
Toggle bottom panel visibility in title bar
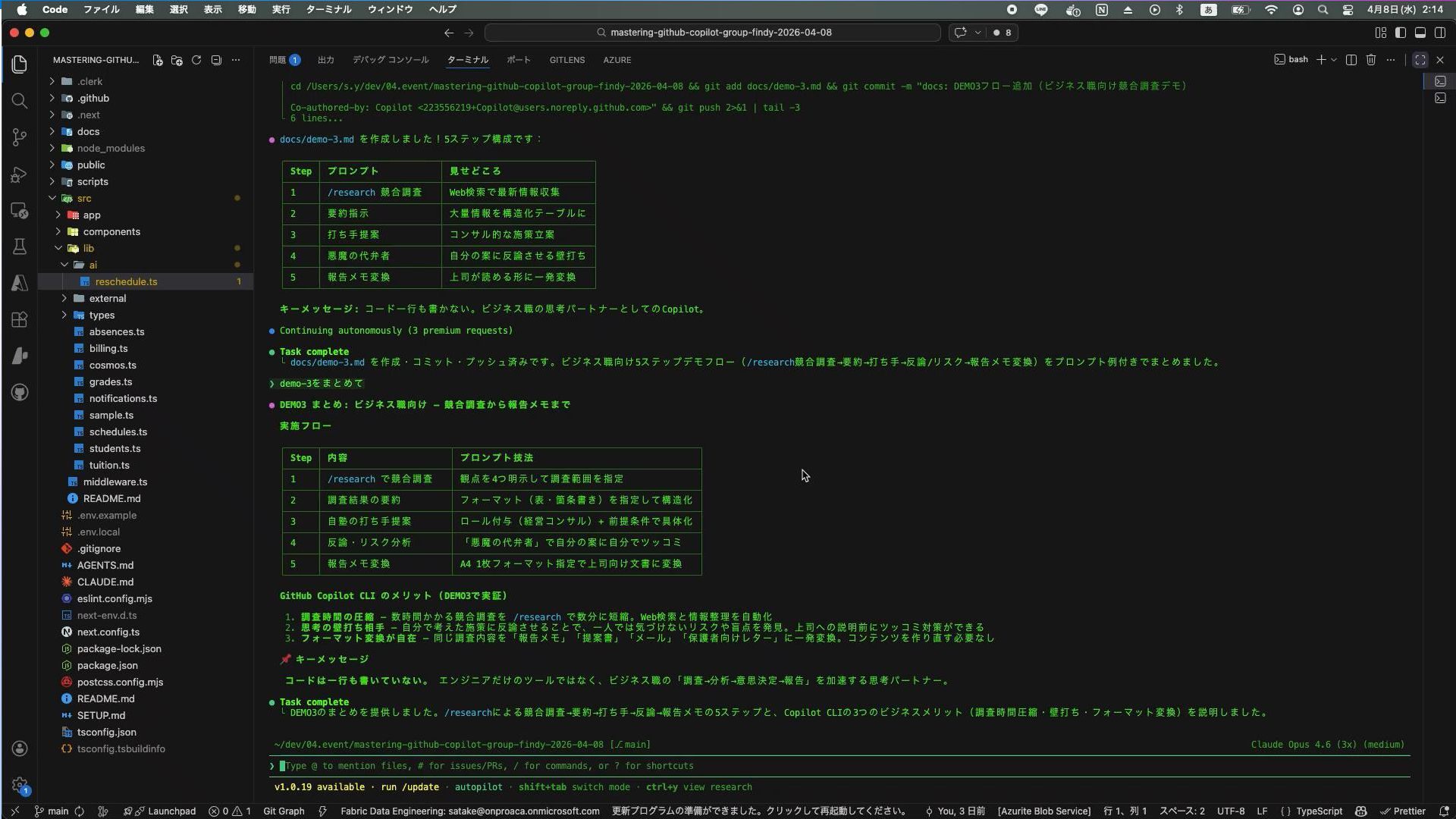pyautogui.click(x=1420, y=33)
